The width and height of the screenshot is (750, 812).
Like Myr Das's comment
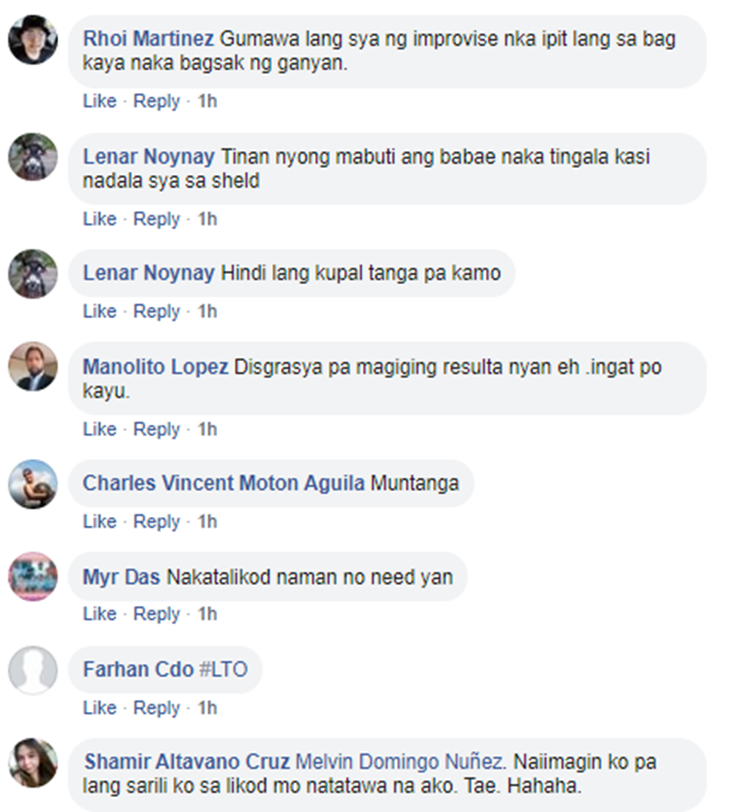pos(99,614)
